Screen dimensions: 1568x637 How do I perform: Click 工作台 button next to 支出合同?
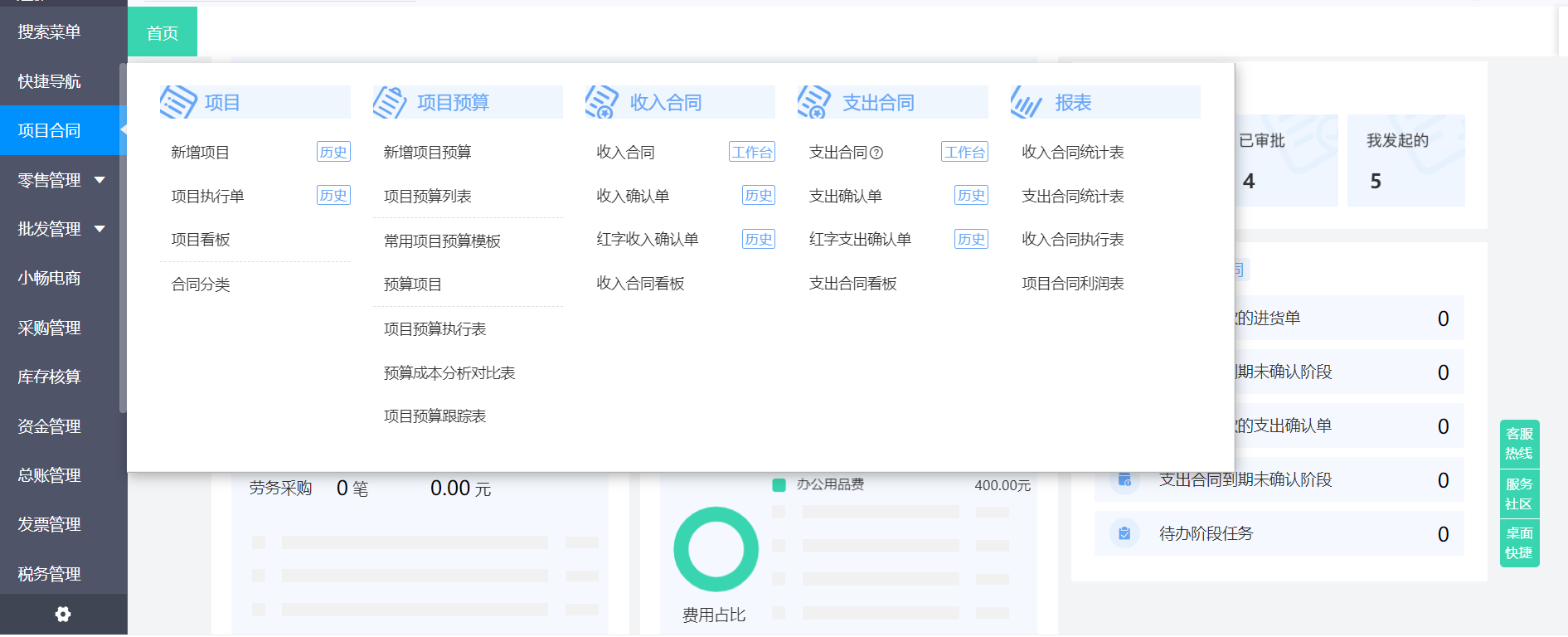click(964, 152)
